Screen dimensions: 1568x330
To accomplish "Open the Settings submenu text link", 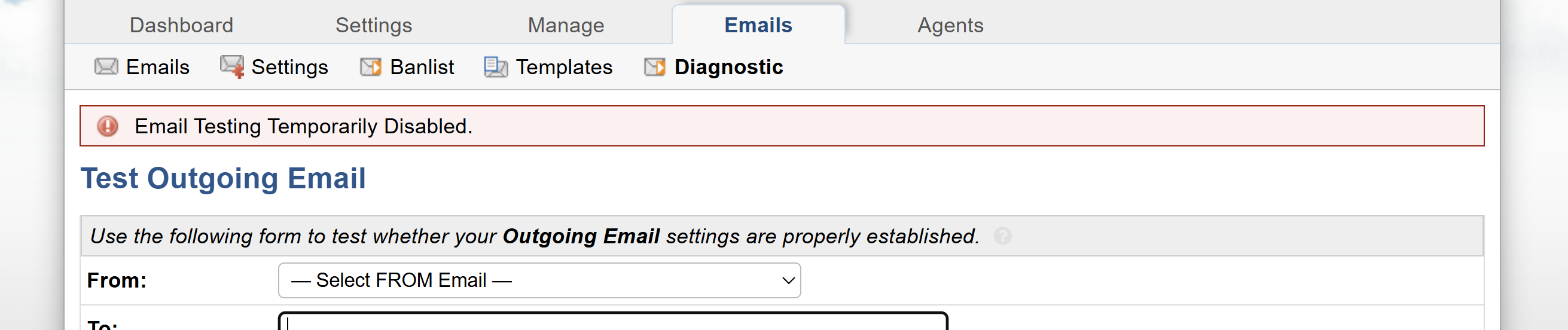I will [289, 66].
